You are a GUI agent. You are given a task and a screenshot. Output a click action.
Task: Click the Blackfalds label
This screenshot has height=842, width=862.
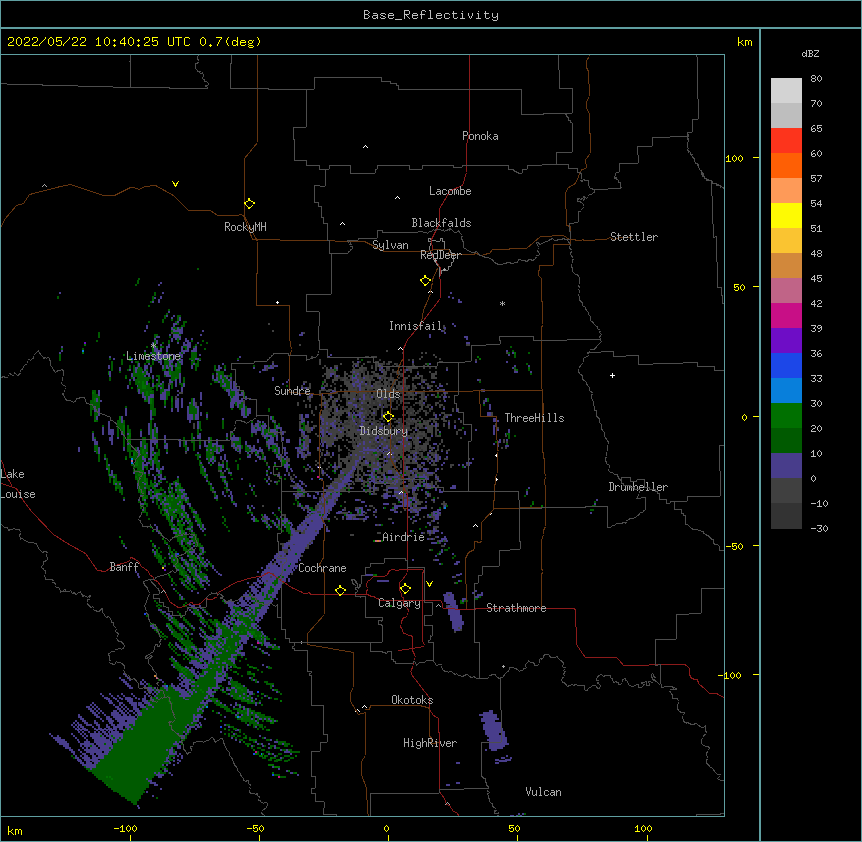(x=441, y=223)
